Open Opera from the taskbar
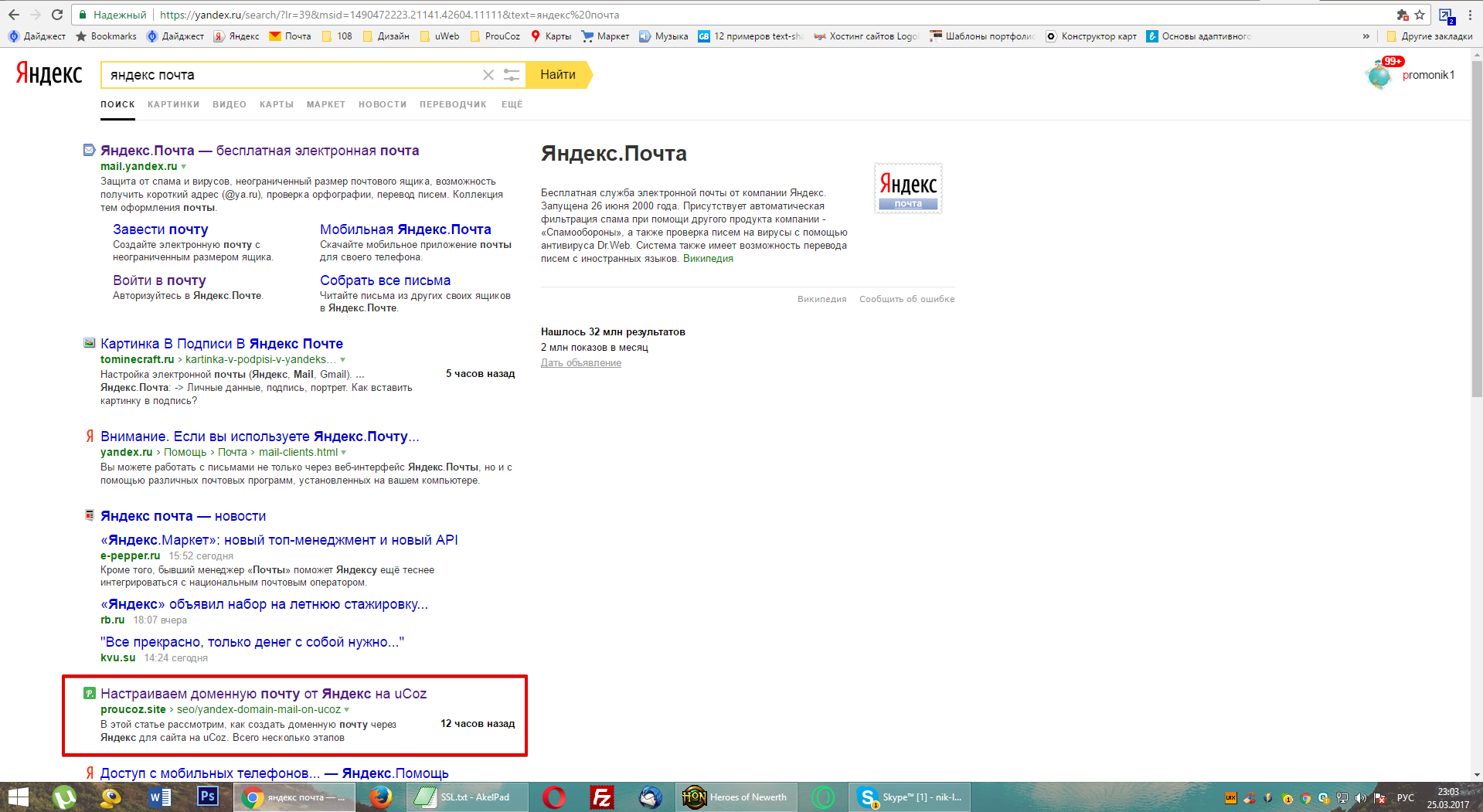Screen dimensions: 1483x812 coord(554,797)
